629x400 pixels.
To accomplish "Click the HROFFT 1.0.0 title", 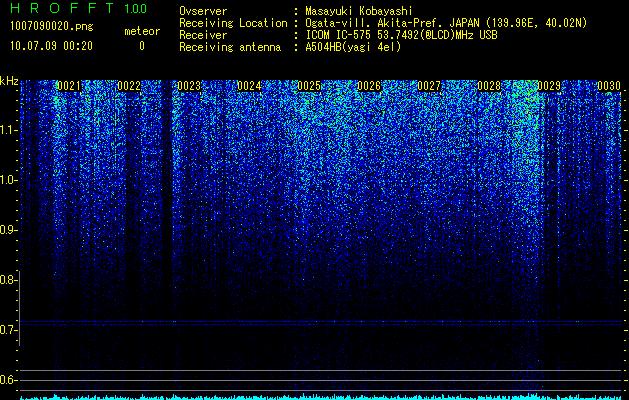I will [79, 8].
